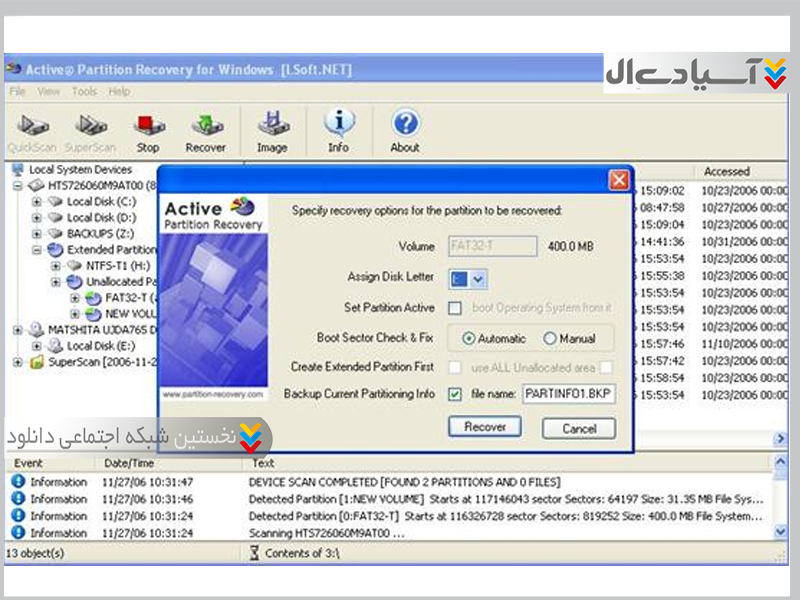800x600 pixels.
Task: Open the About help icon
Action: coord(404,127)
